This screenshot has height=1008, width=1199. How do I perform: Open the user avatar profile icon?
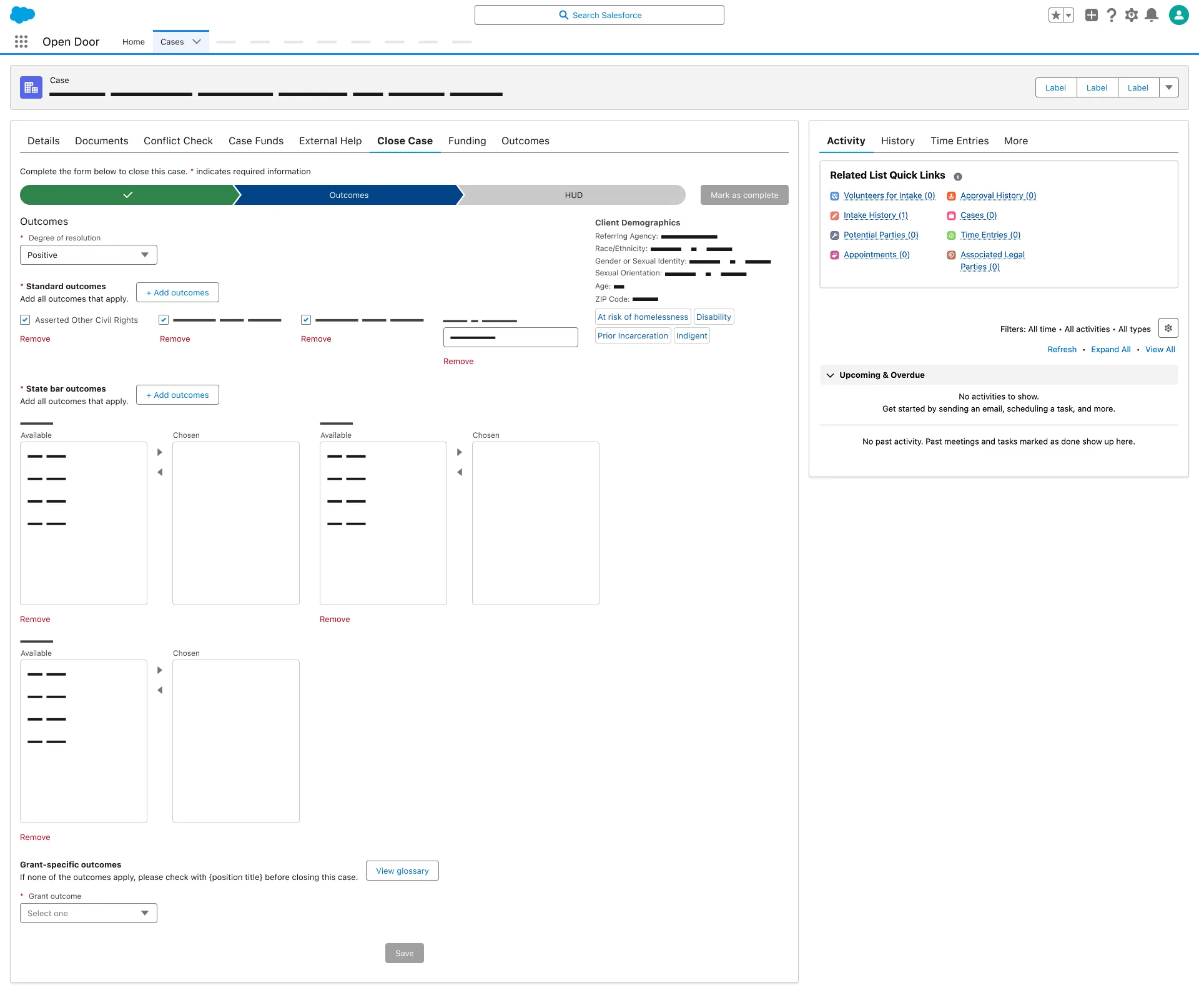click(x=1178, y=15)
